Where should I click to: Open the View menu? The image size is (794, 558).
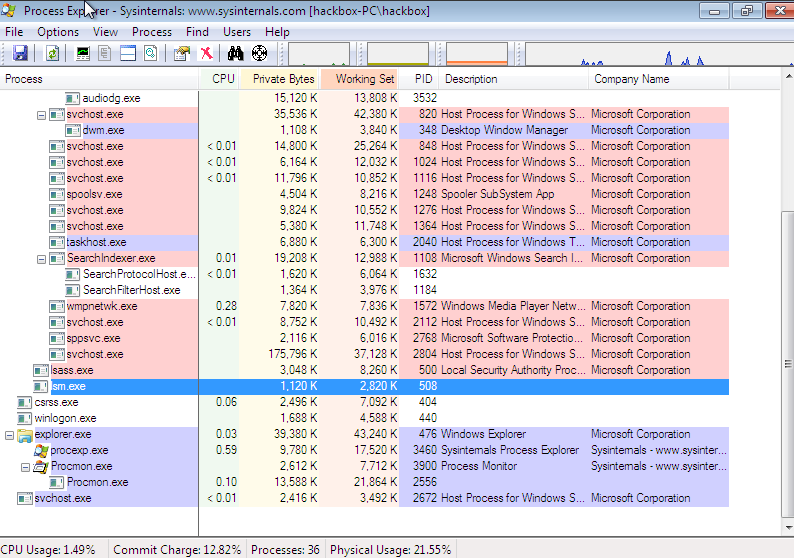pyautogui.click(x=105, y=32)
